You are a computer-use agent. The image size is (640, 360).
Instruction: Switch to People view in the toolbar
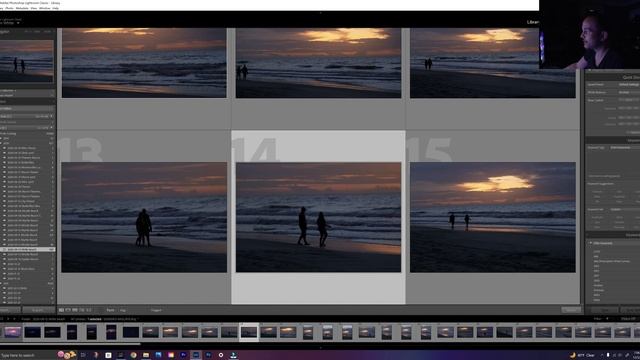89,310
